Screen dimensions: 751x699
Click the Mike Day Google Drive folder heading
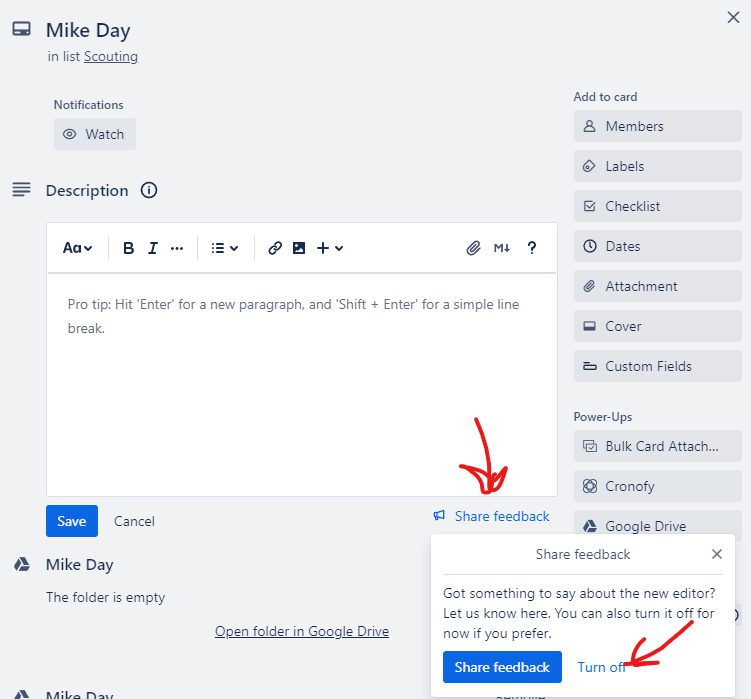(x=80, y=565)
